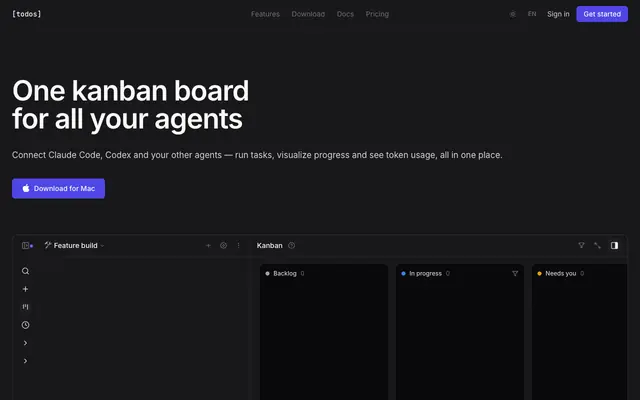The image size is (640, 400).
Task: Toggle the right side panel icon
Action: (x=614, y=245)
